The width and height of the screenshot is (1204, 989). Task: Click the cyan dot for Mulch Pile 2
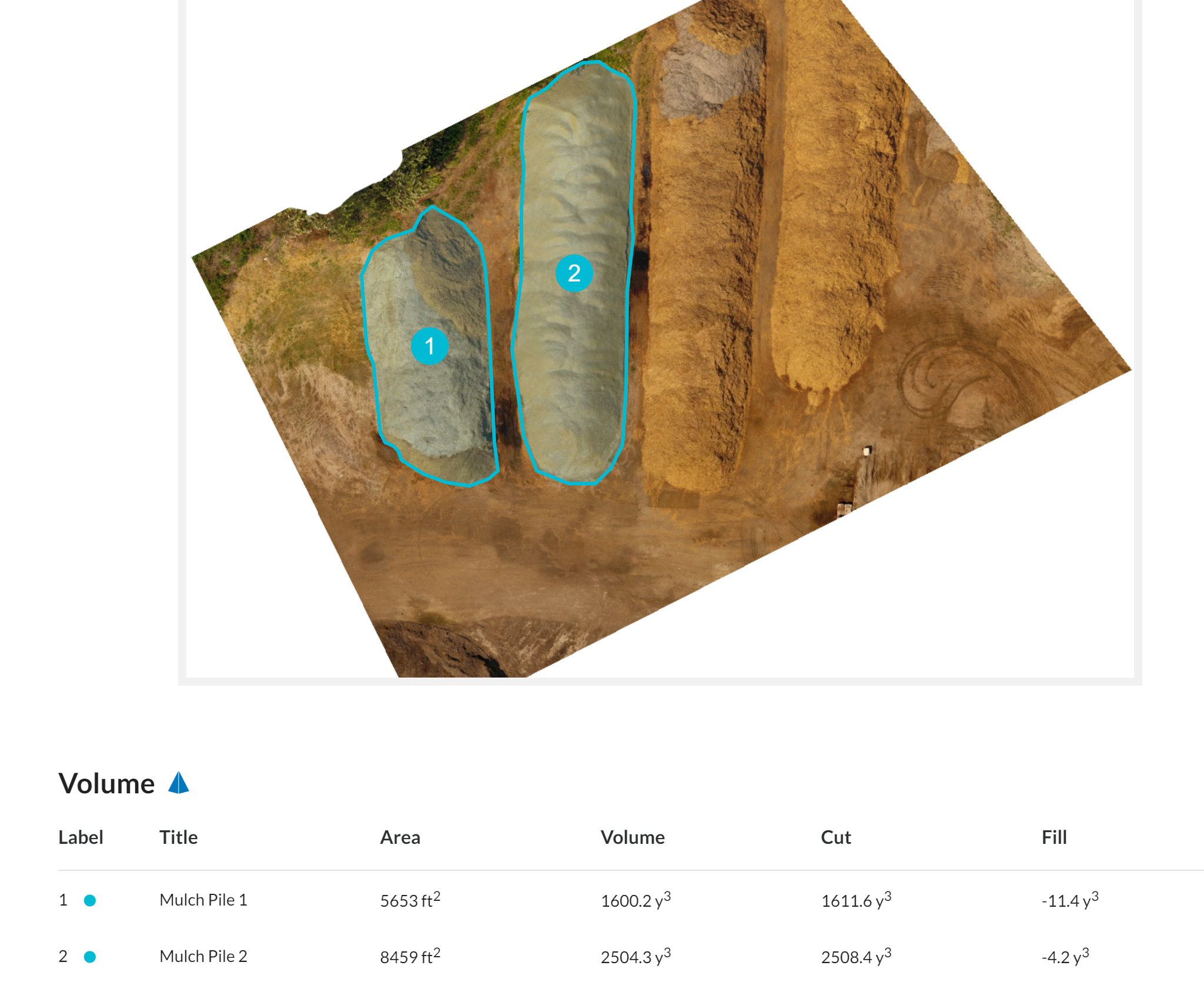pos(90,957)
